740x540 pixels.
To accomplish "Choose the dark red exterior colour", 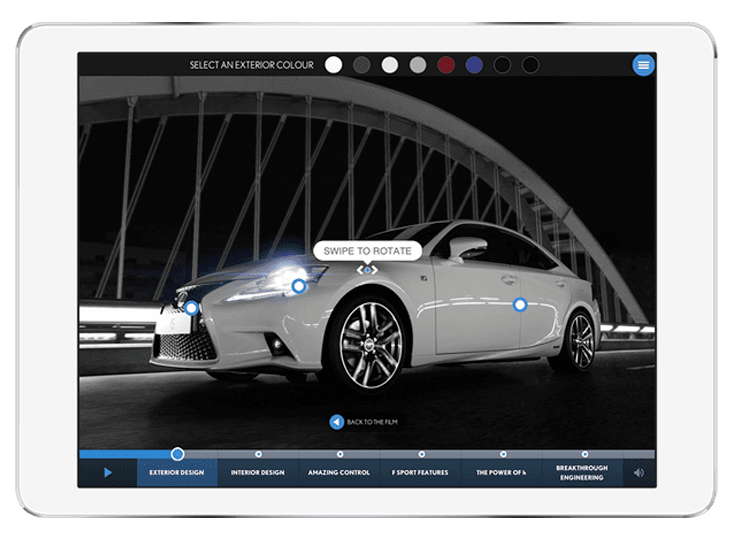I will (x=446, y=65).
